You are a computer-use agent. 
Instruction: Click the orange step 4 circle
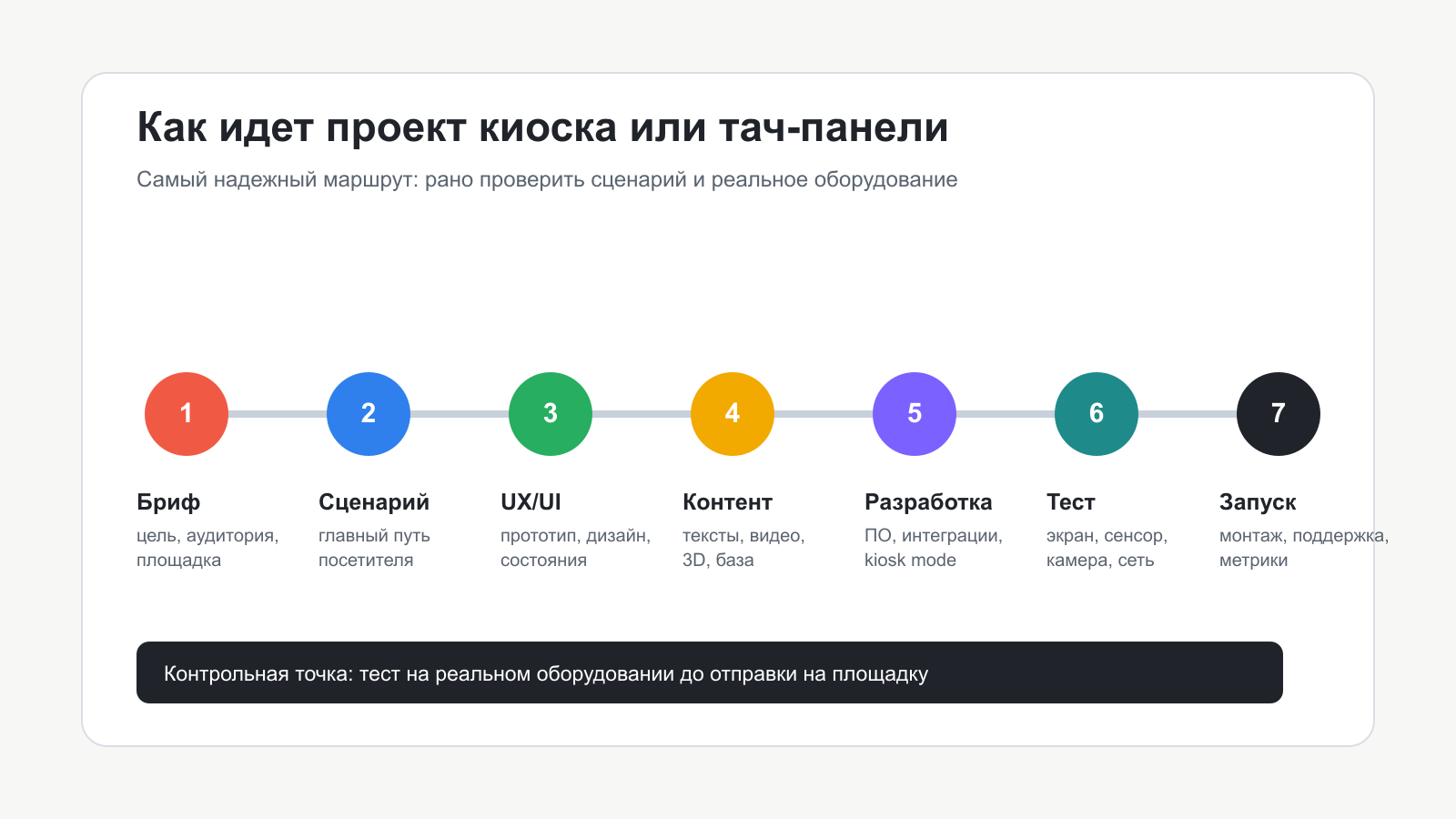[x=733, y=414]
